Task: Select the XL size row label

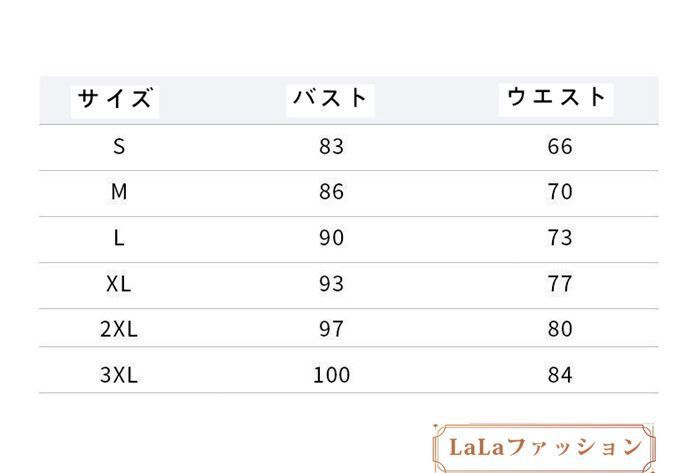Action: pyautogui.click(x=119, y=284)
